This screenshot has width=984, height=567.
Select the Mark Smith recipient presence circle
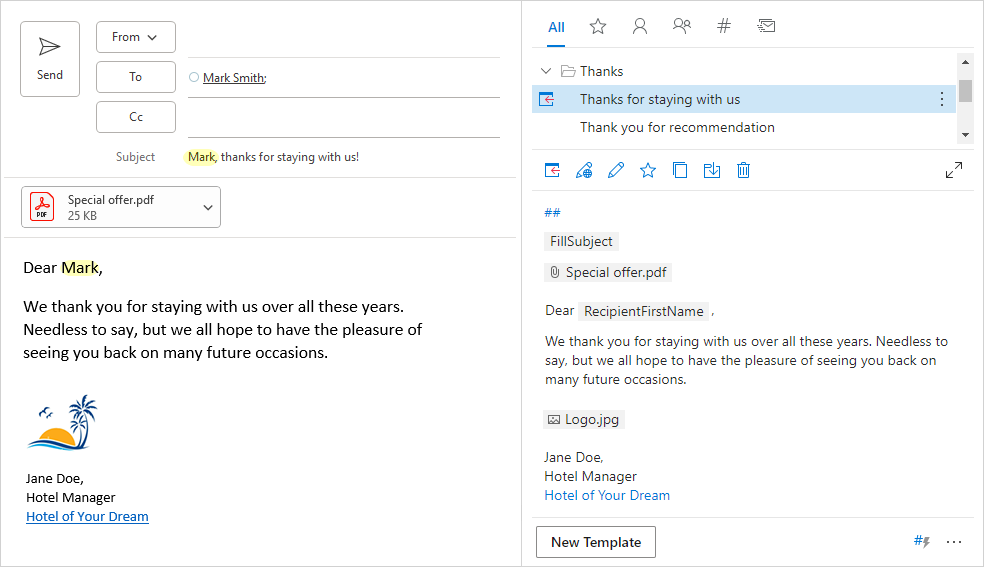[x=194, y=77]
